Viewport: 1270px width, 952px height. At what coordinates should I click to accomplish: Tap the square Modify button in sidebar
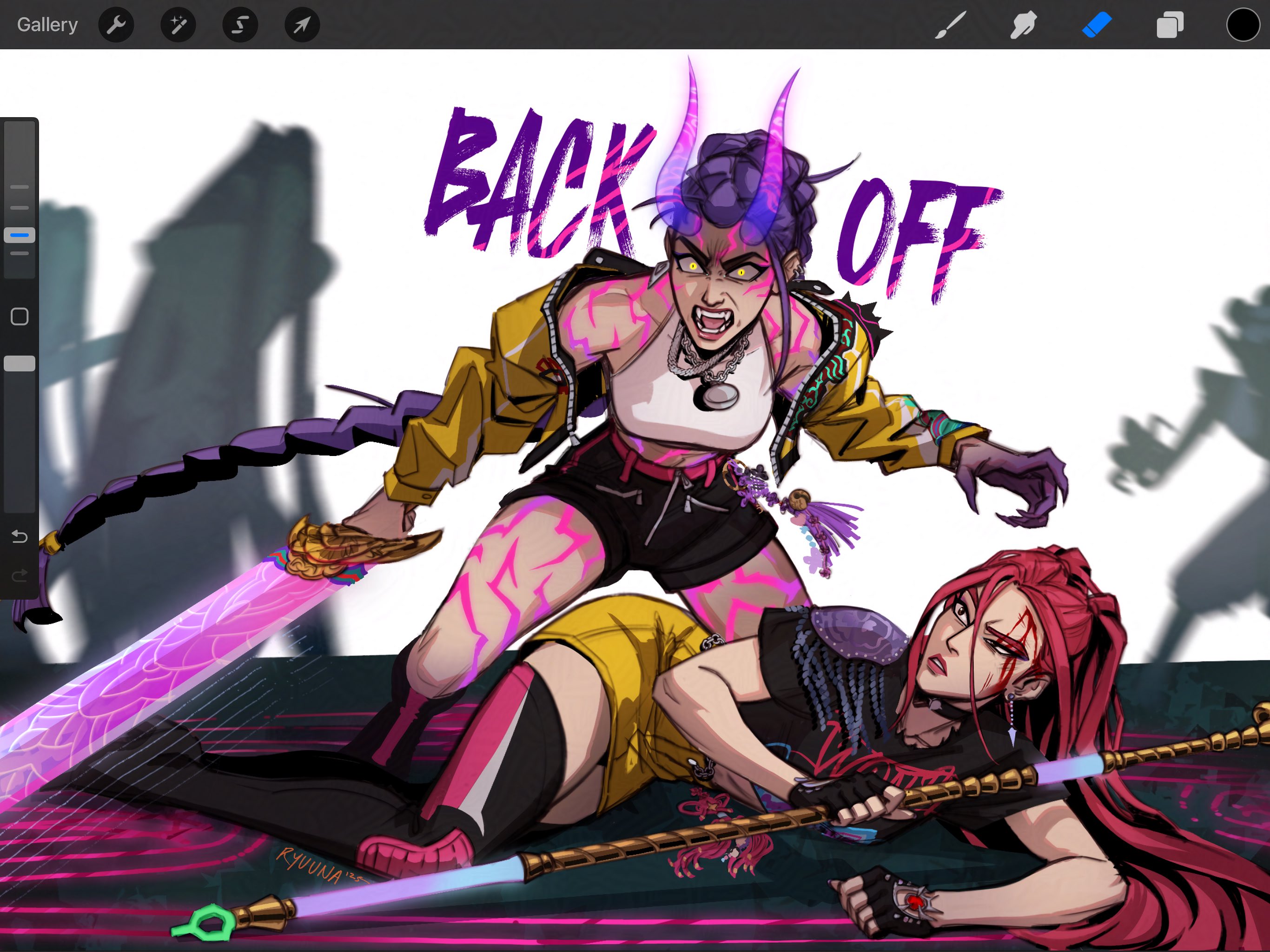pos(20,317)
